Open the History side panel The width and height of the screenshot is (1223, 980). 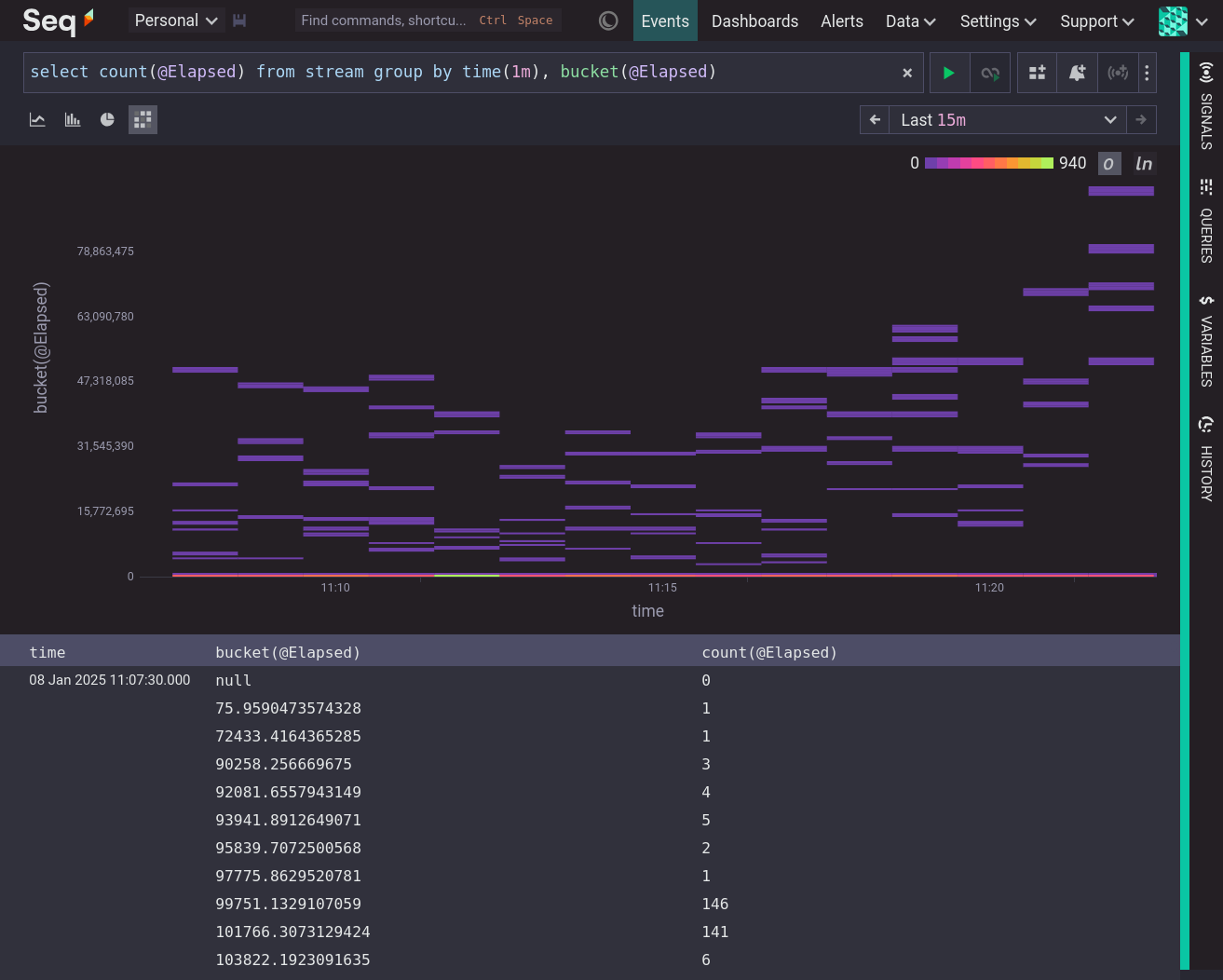1206,459
